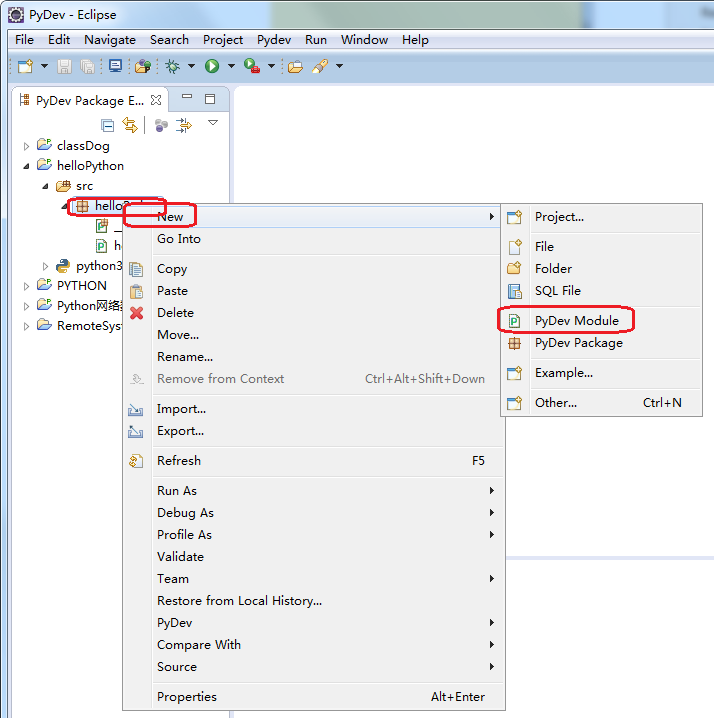Open dropdown arrow next to Debug icon
714x718 pixels.
click(x=191, y=66)
